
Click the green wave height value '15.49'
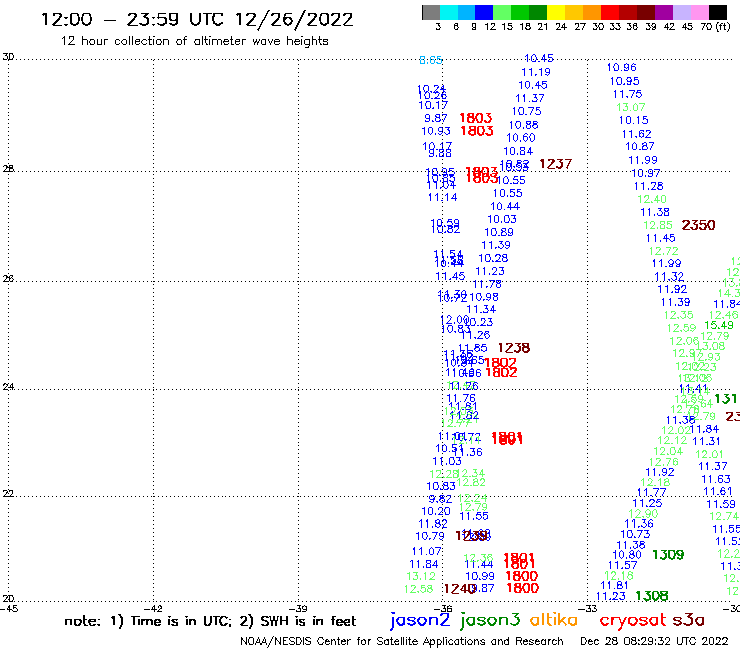tap(719, 325)
